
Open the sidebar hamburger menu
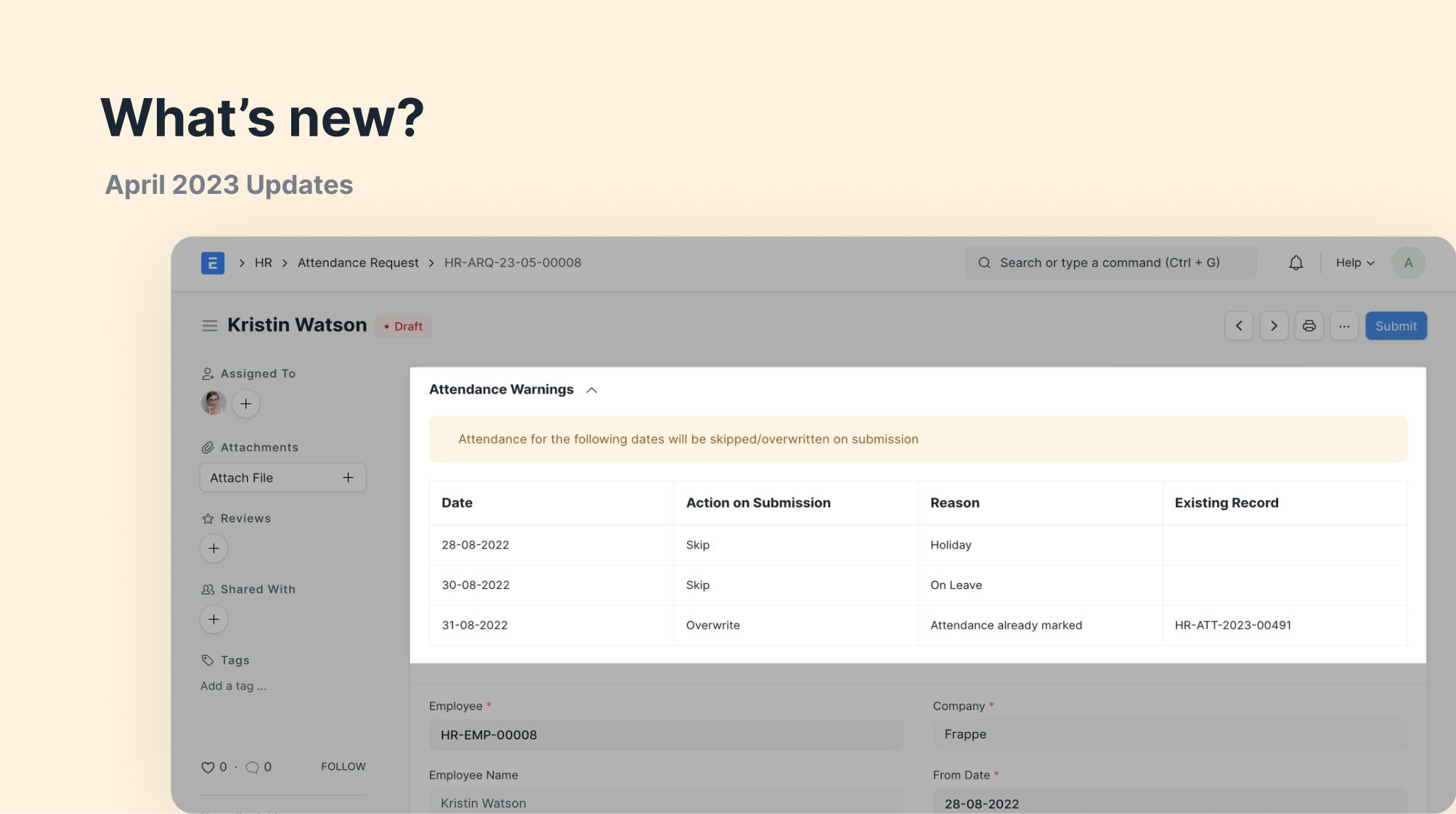pos(210,325)
